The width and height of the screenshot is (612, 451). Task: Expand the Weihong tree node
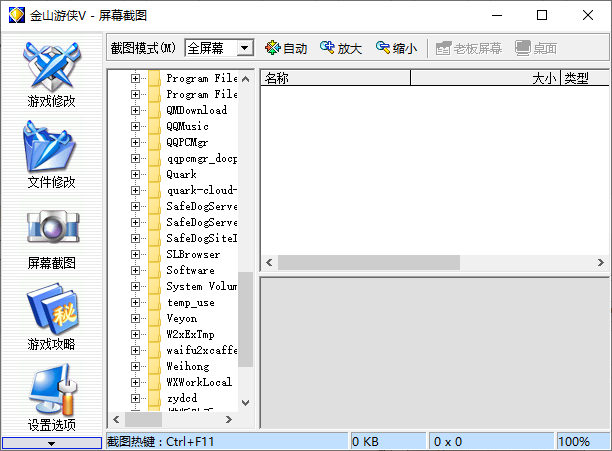135,366
